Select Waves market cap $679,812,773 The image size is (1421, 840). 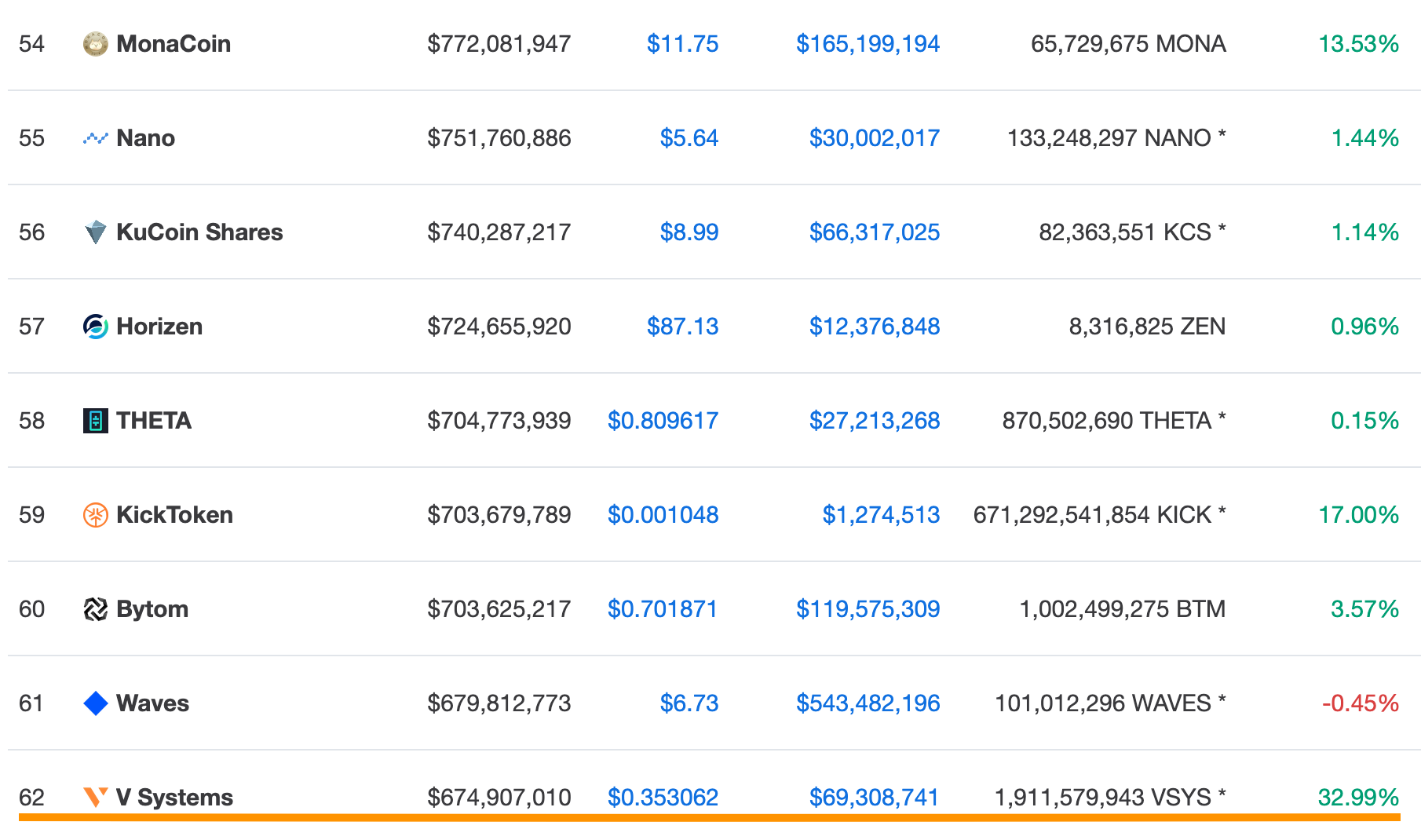point(499,703)
